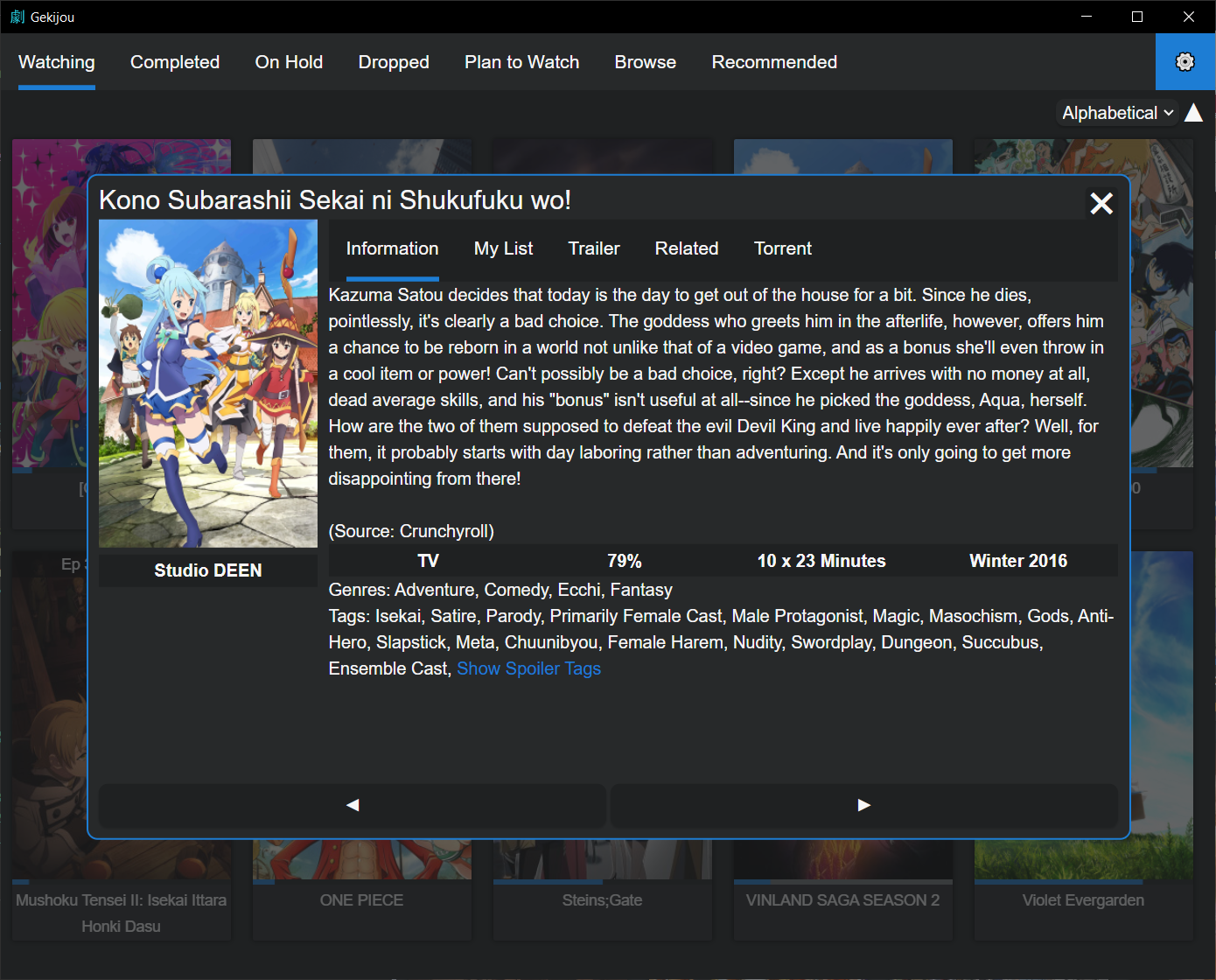Viewport: 1216px width, 980px height.
Task: Click the KonoSuba cover art image
Action: (x=208, y=383)
